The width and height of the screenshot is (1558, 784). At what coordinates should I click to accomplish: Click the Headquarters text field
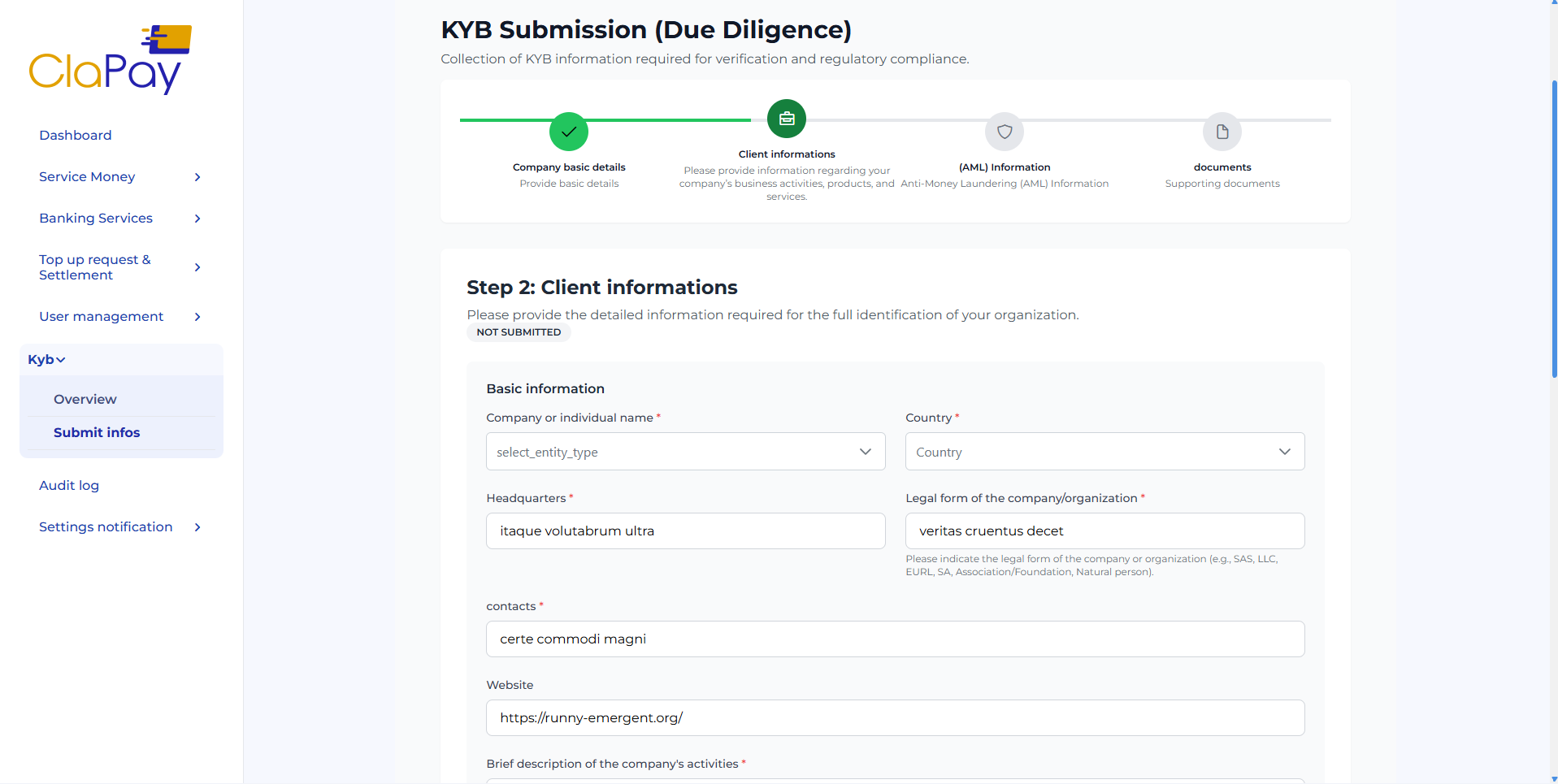click(685, 531)
